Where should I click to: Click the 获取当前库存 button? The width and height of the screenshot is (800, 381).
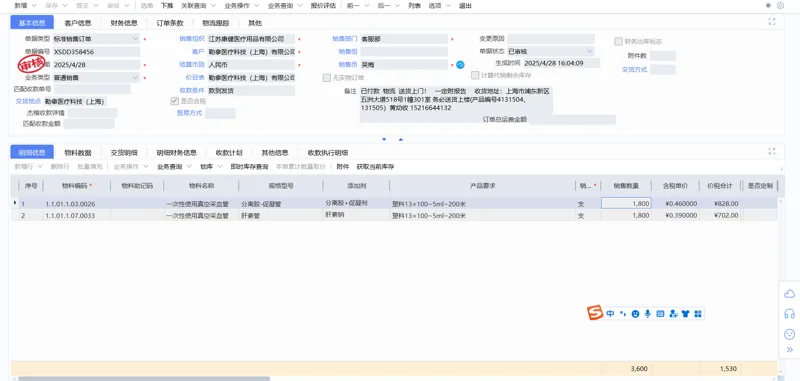[376, 166]
